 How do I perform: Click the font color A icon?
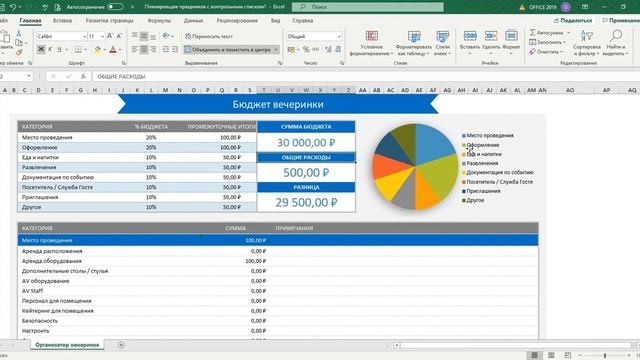(x=113, y=50)
